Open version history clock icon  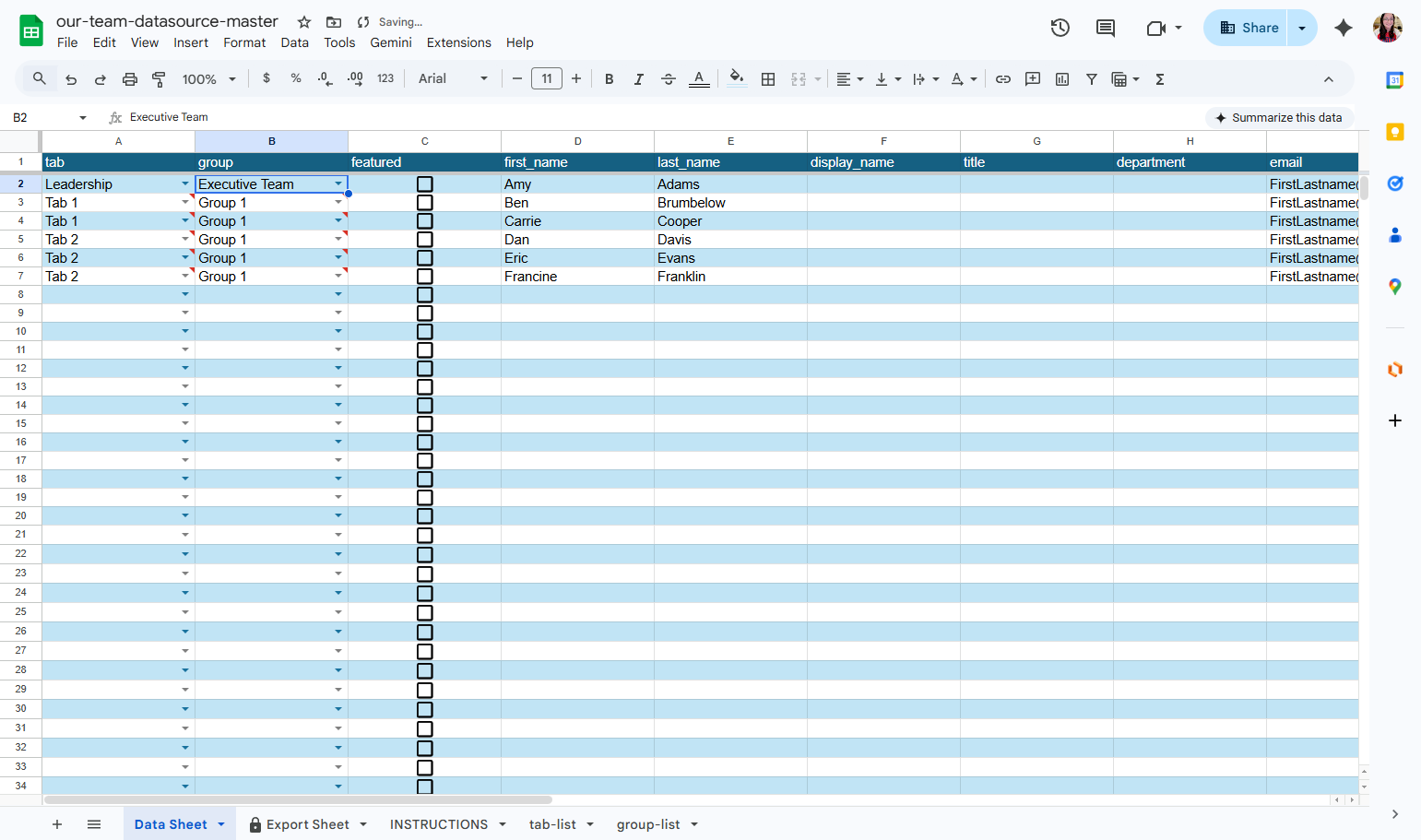pos(1060,28)
